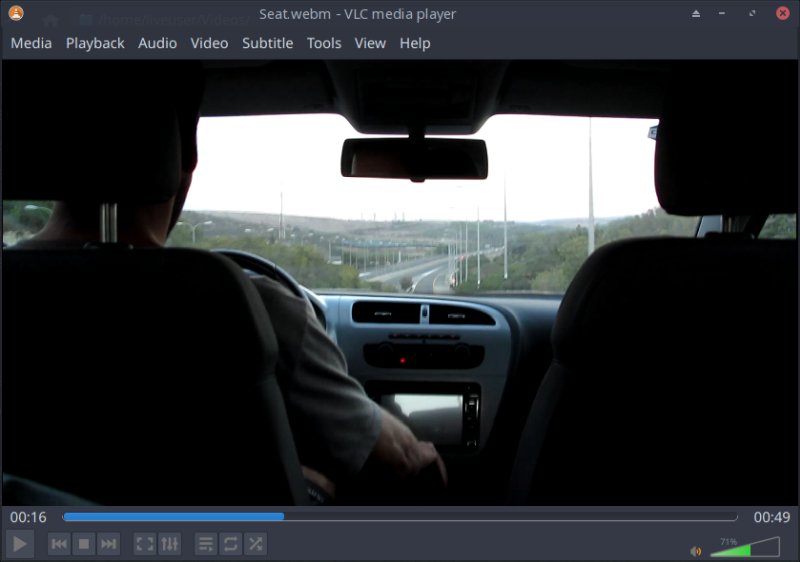The width and height of the screenshot is (800, 562).
Task: Skip to the next media track
Action: [x=109, y=544]
